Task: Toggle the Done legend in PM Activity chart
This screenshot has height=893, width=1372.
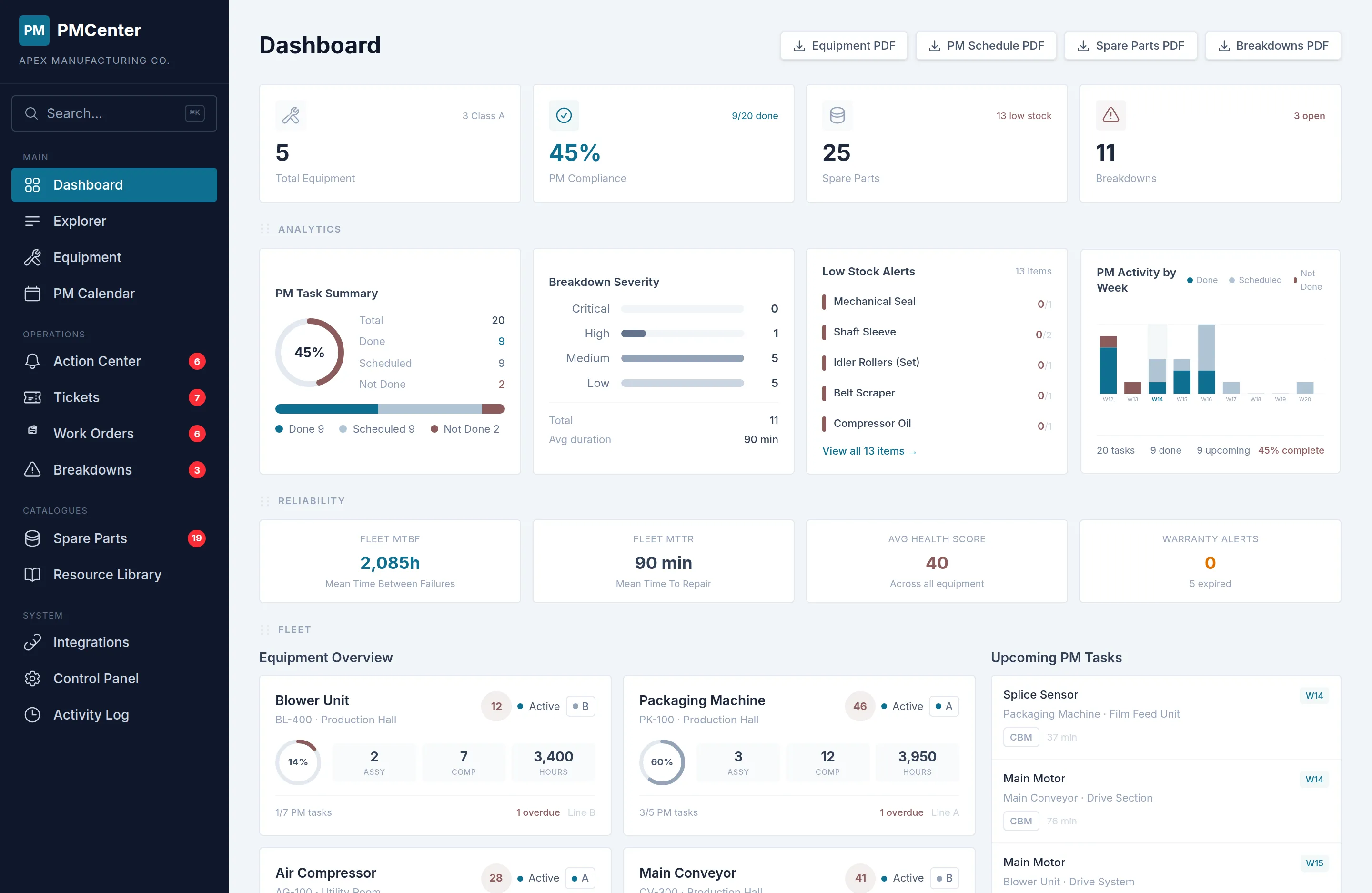Action: tap(1202, 280)
